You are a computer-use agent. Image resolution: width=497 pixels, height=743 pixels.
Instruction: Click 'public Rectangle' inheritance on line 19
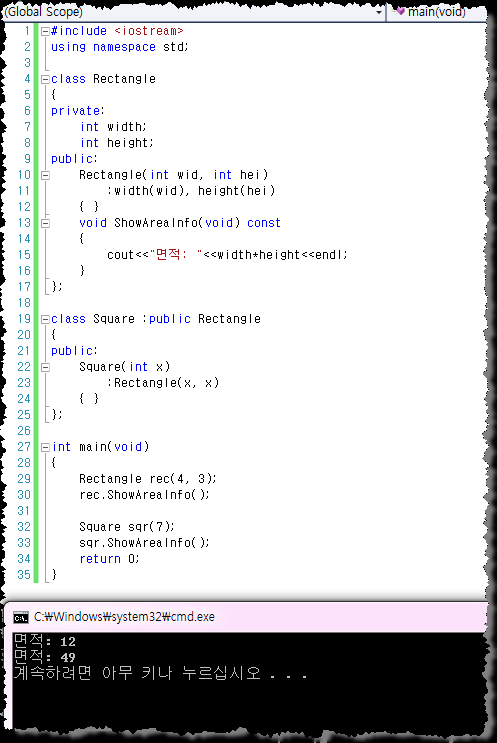[205, 319]
